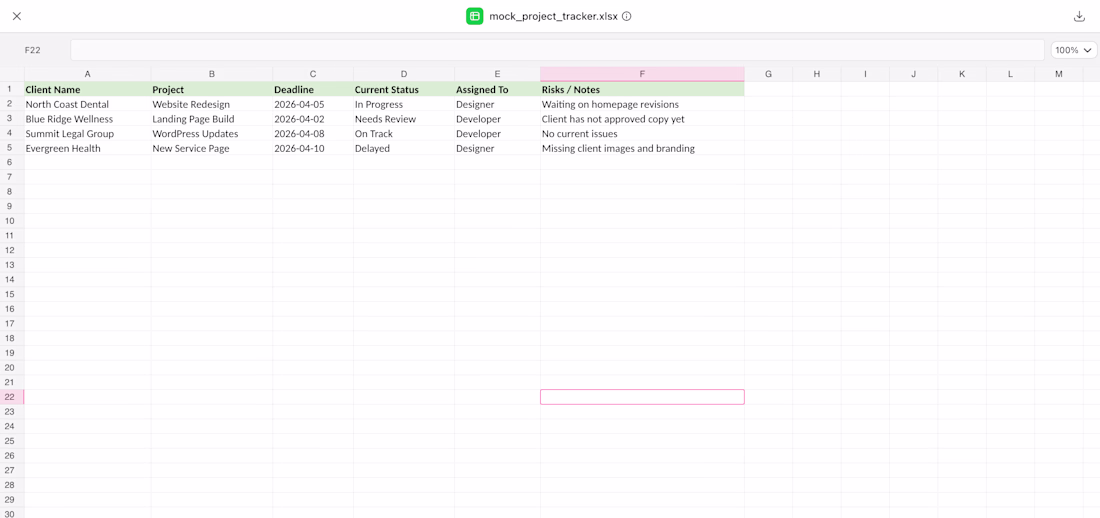Select column A header
Screen dimensions: 1100x518
[x=88, y=74]
